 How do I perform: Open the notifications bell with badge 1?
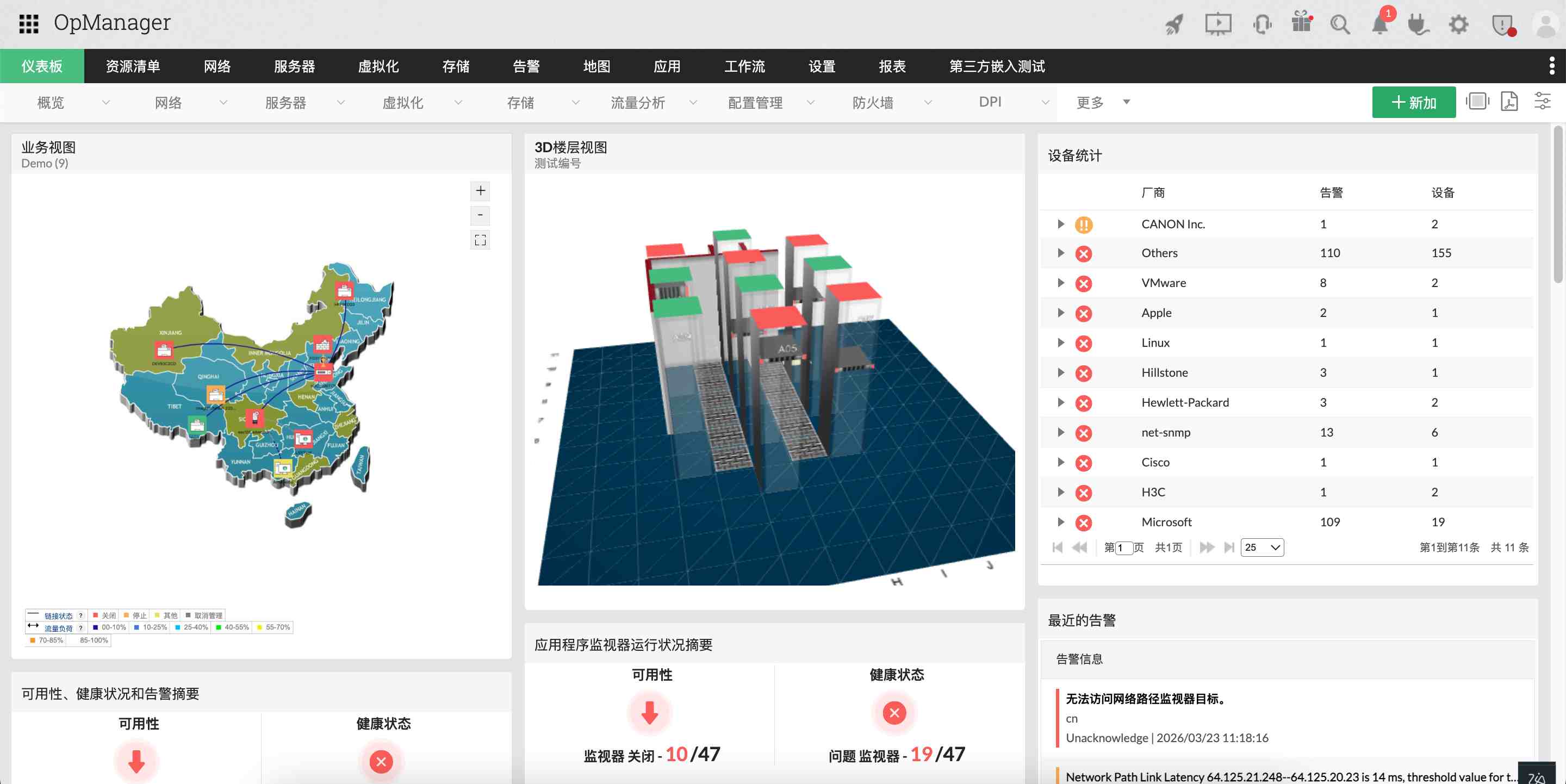[1379, 25]
